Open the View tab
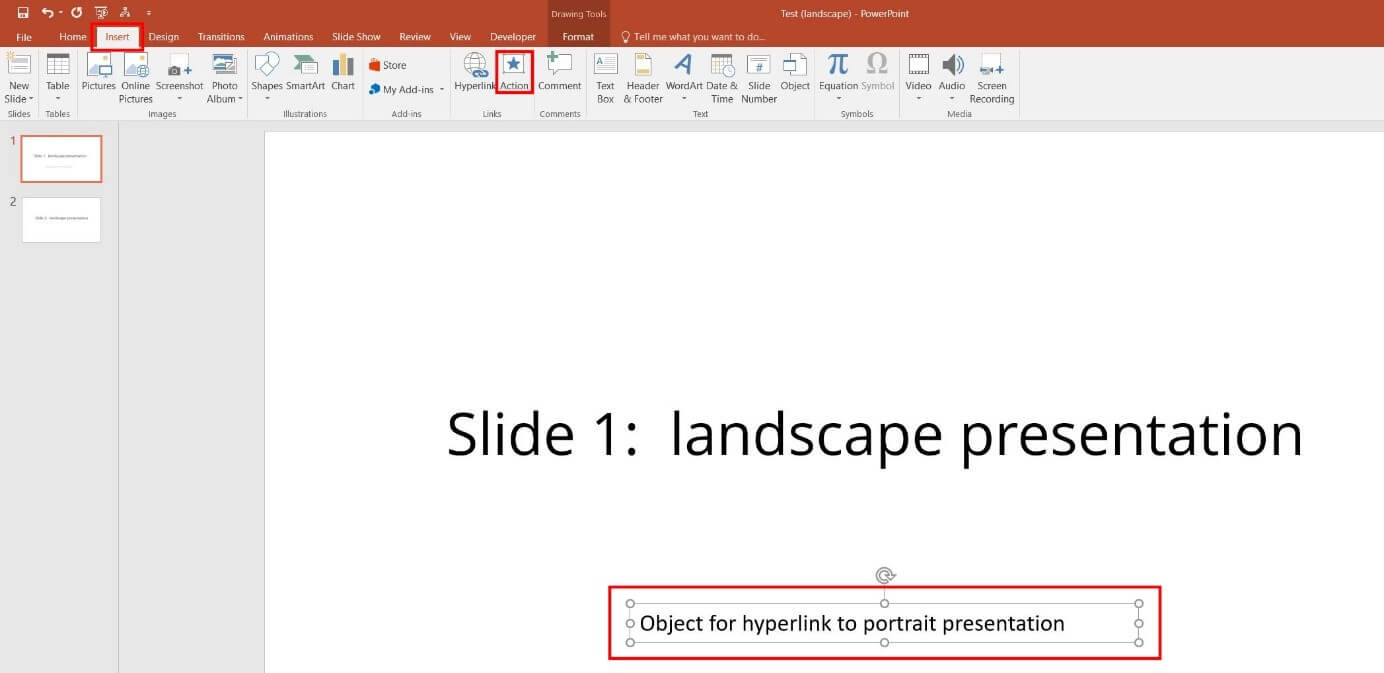Image resolution: width=1384 pixels, height=673 pixels. 460,37
